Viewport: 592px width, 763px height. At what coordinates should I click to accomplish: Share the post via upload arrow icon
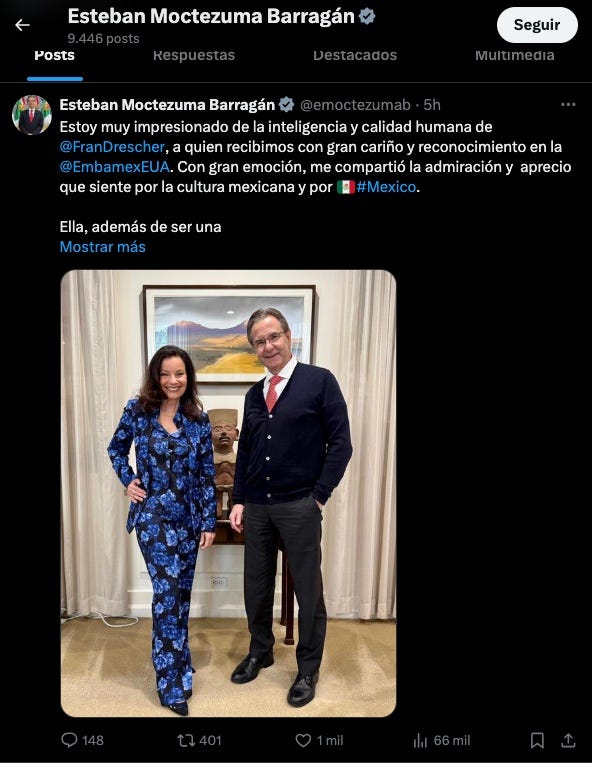point(568,741)
